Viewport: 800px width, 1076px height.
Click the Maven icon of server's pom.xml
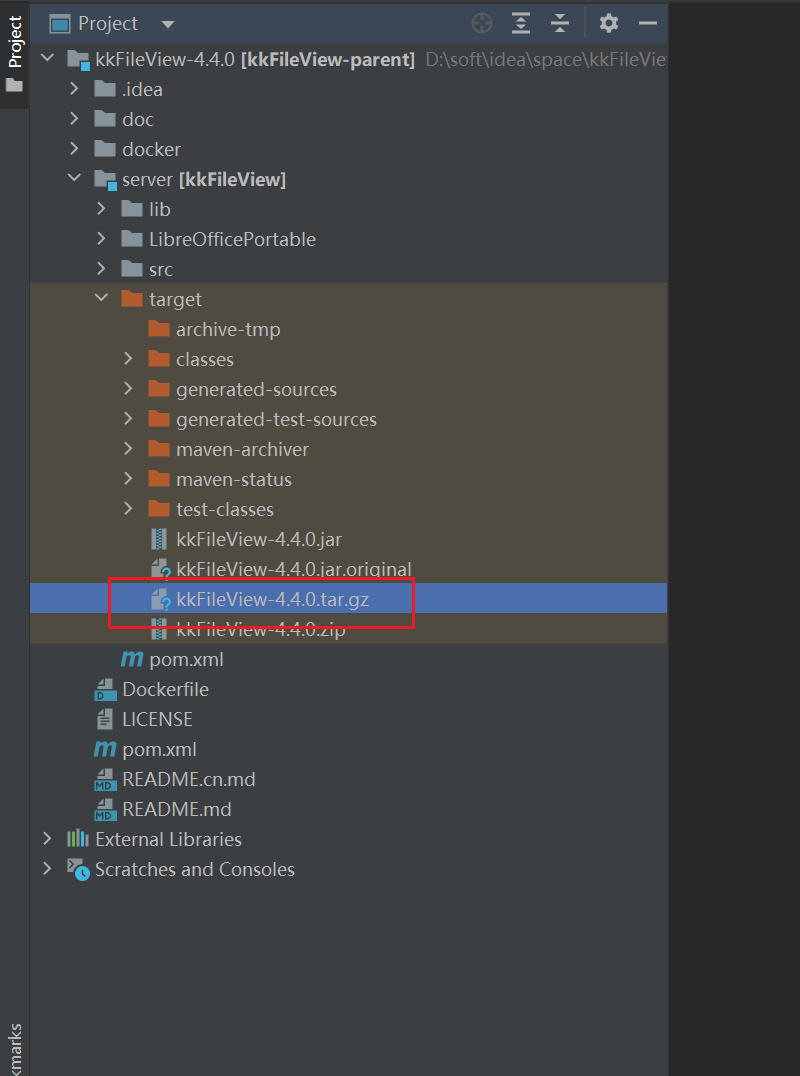[x=132, y=659]
